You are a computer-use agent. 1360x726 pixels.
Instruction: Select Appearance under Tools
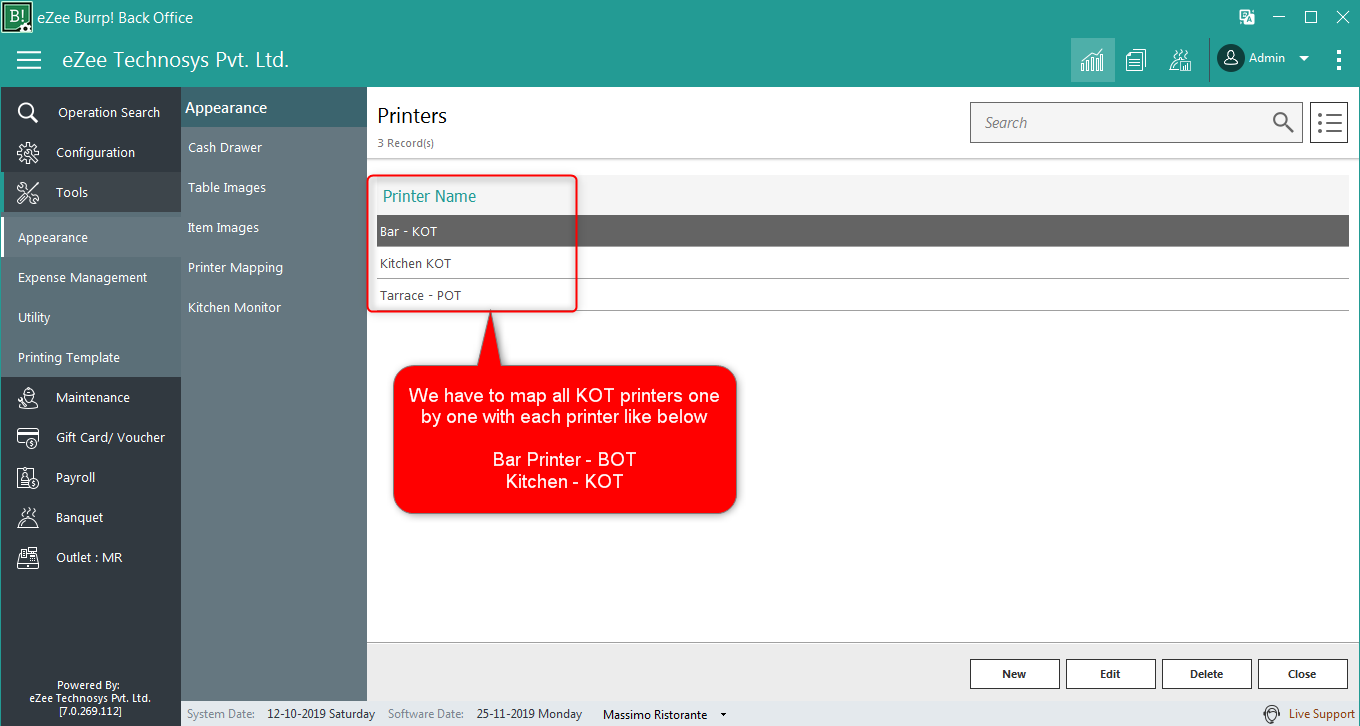[x=53, y=238]
